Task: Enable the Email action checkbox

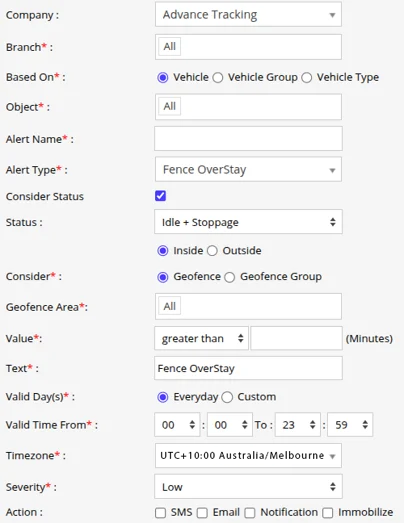Action: click(x=202, y=513)
